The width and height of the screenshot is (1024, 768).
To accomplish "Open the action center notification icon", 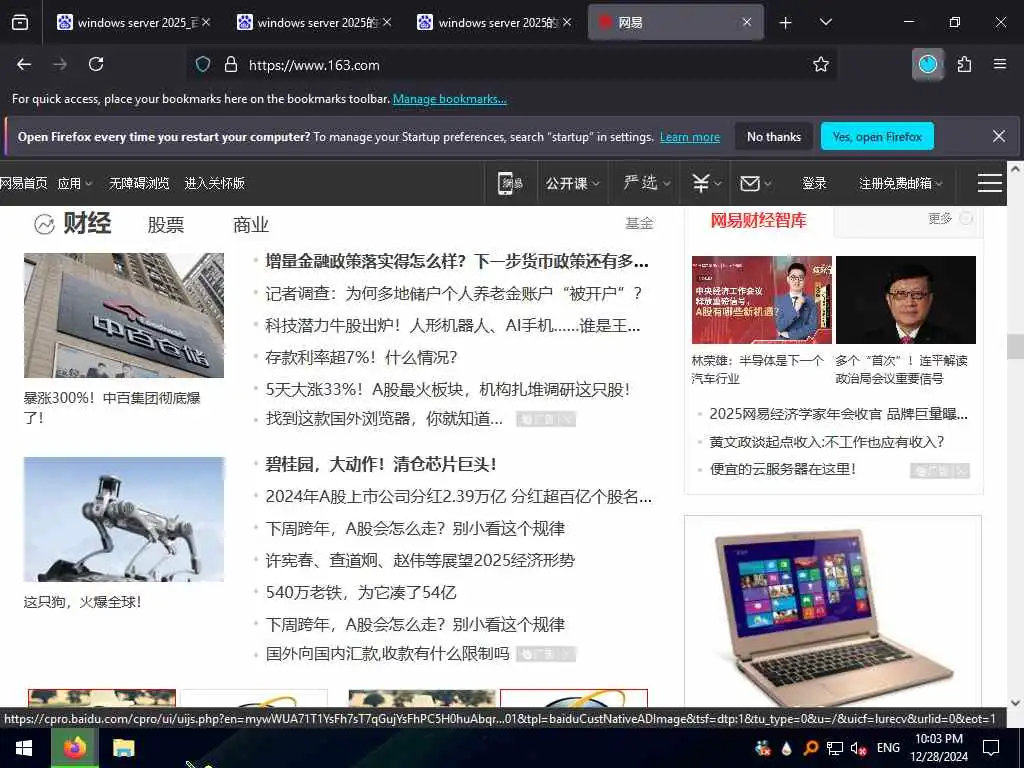I will pyautogui.click(x=991, y=748).
